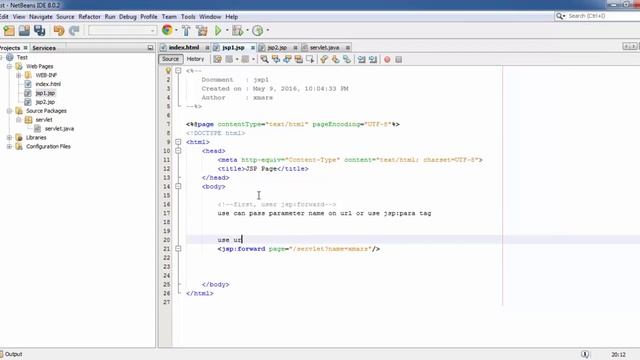Close the servlet.java editor tab
Screen dimensions: 640x360
(348, 48)
